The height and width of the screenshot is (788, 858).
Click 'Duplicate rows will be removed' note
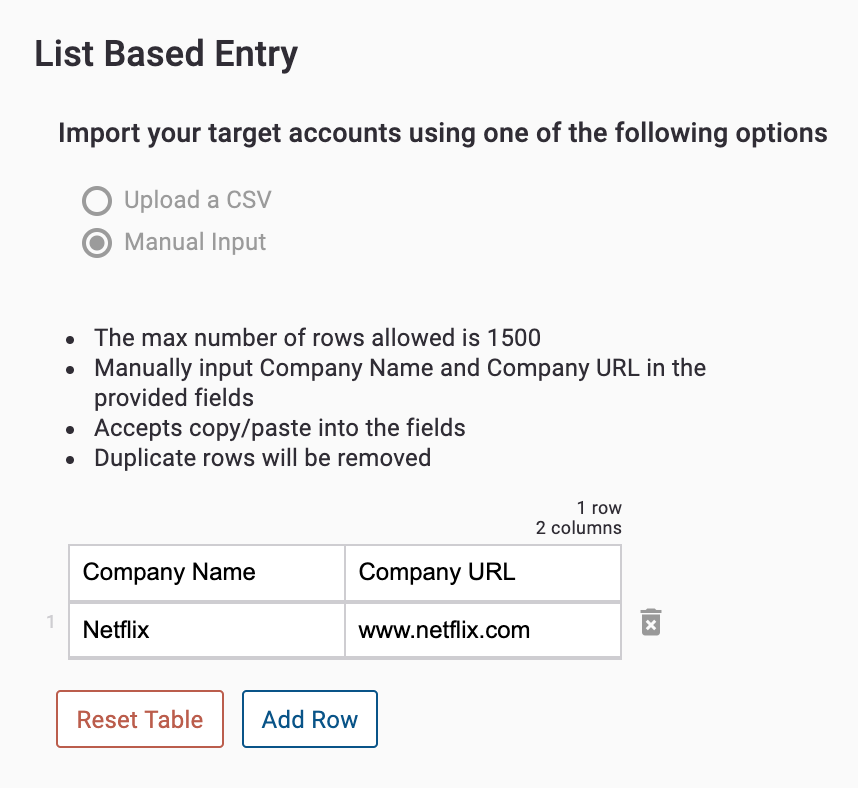pos(263,458)
